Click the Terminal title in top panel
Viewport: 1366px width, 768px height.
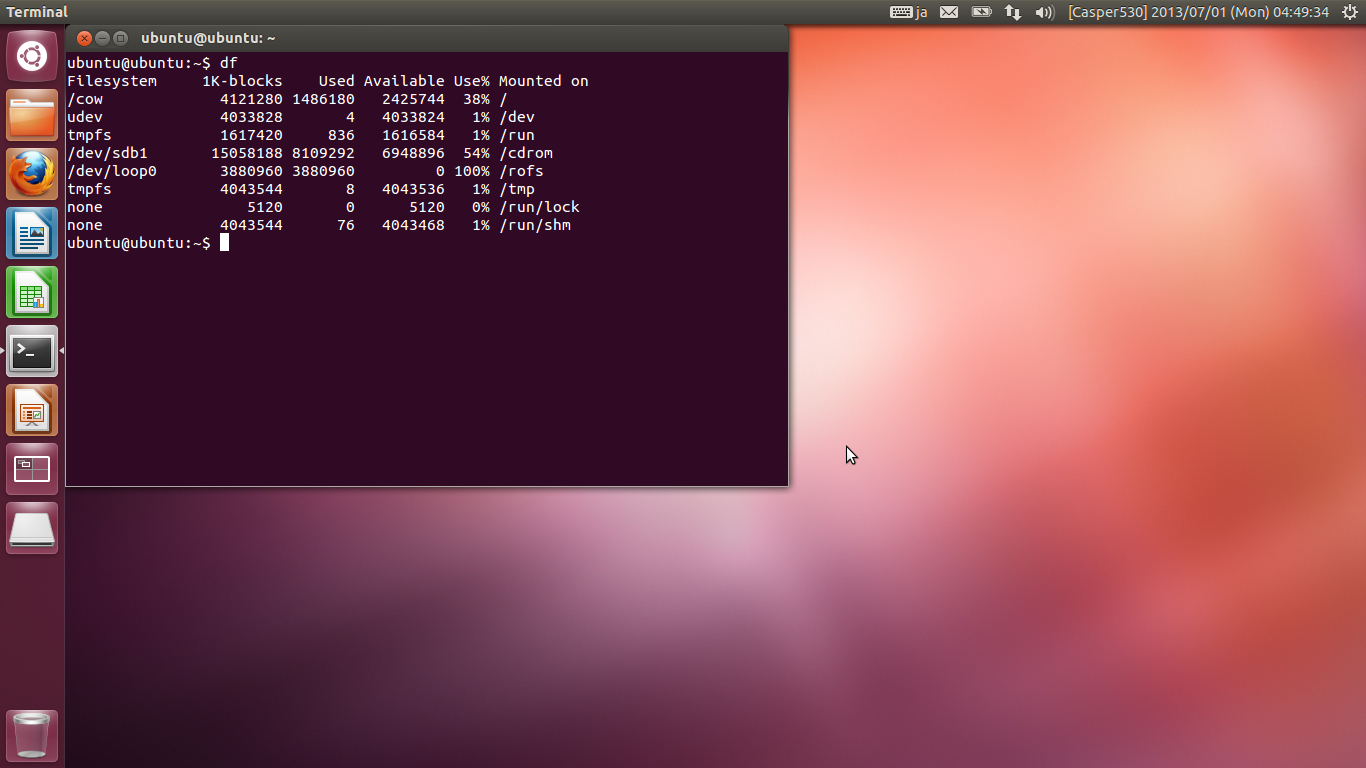(x=37, y=12)
